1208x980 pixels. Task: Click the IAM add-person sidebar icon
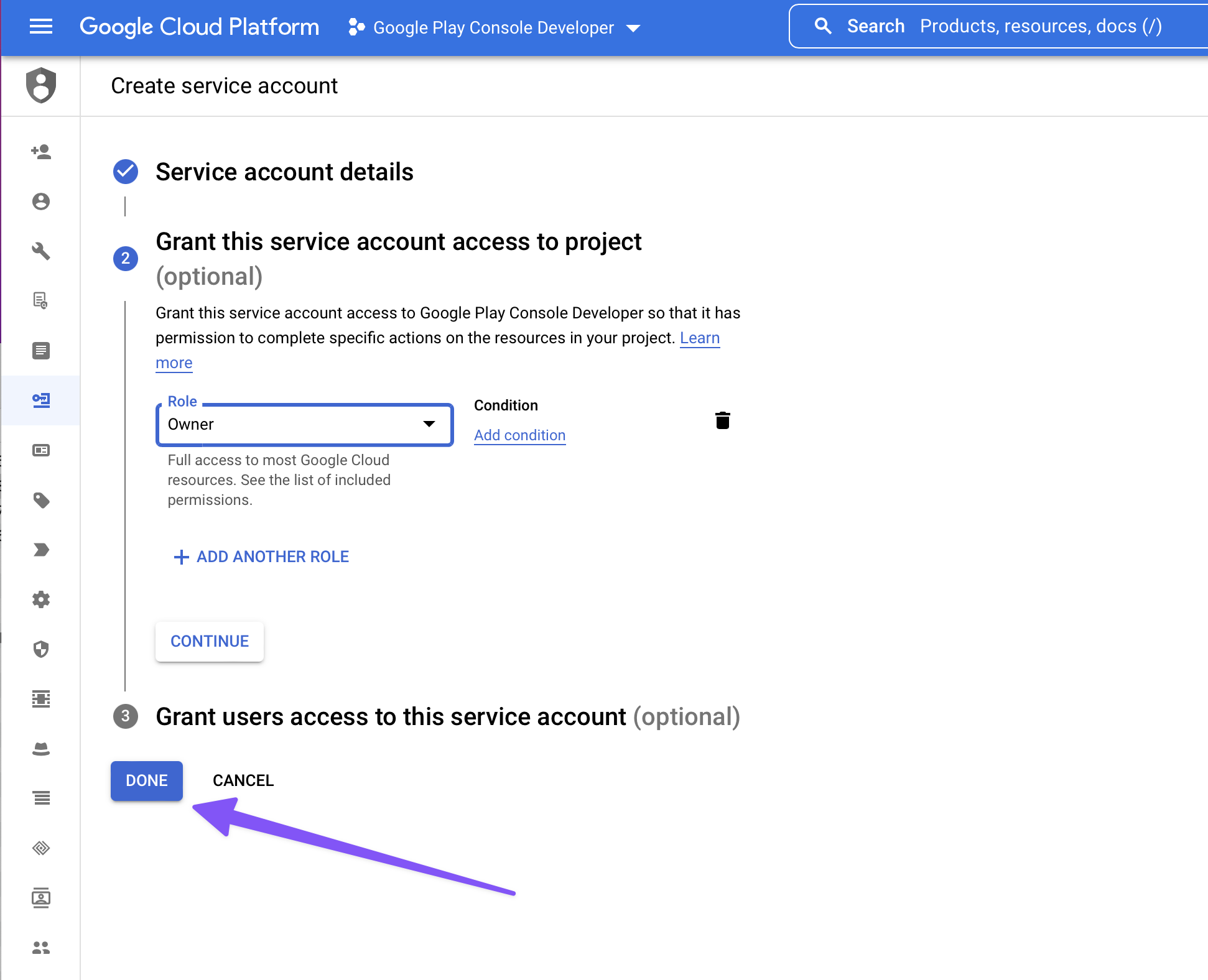[41, 152]
